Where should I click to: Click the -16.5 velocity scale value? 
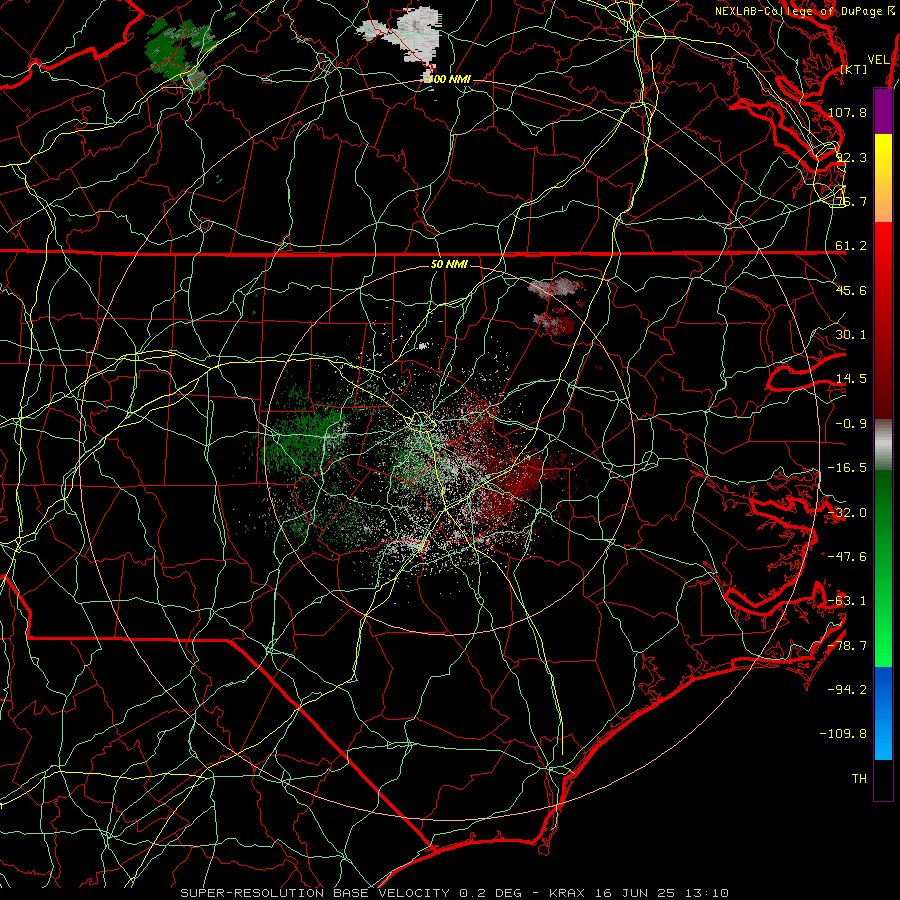[x=847, y=468]
